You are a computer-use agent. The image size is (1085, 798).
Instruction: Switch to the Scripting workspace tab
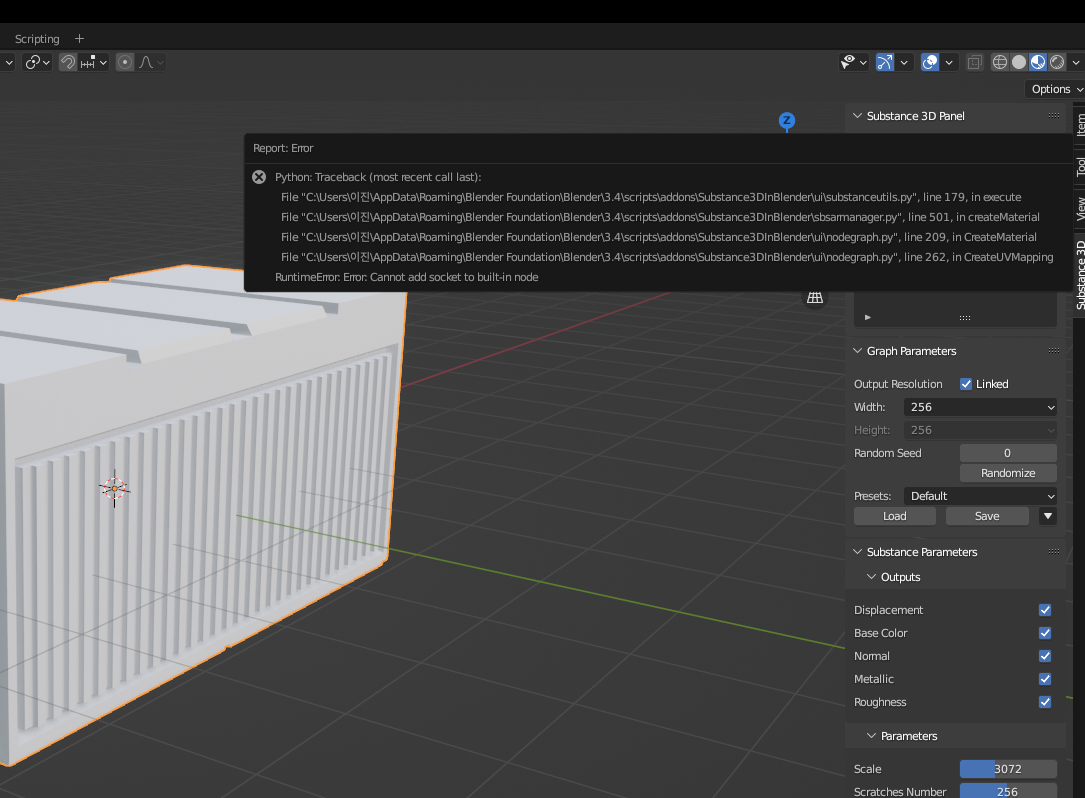[x=36, y=38]
